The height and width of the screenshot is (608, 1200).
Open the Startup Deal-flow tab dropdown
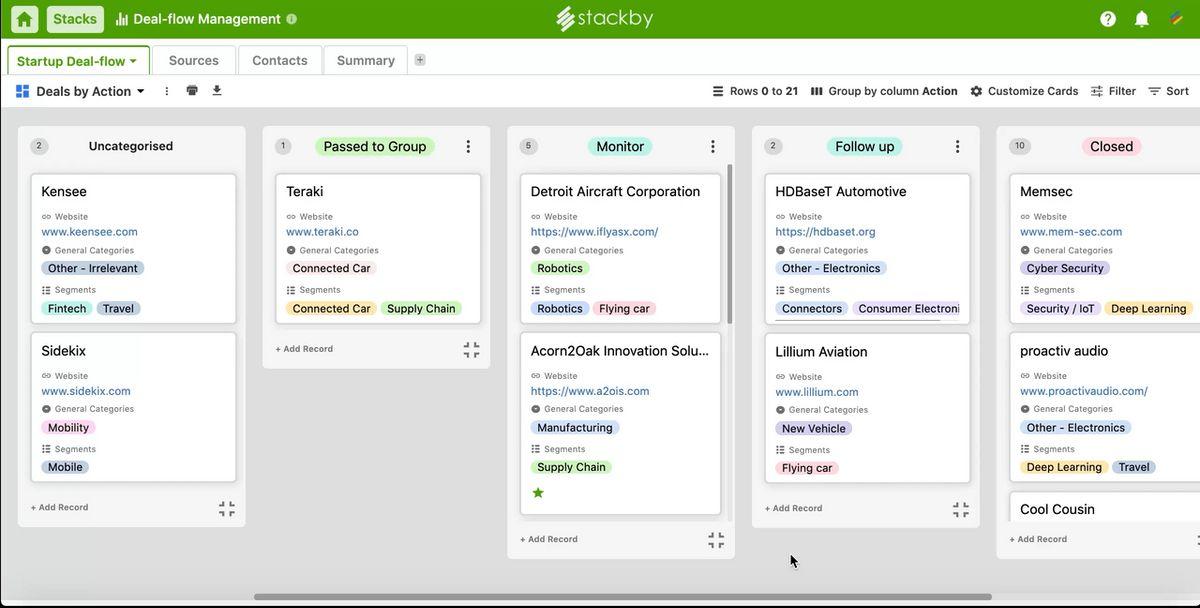click(133, 61)
